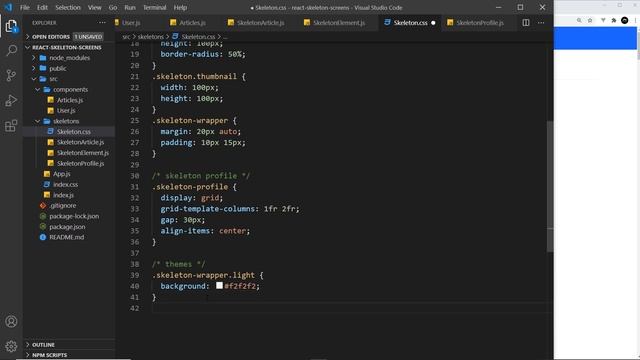The width and height of the screenshot is (640, 360).
Task: Open SkeletonElement.js in the file tree
Action: tap(69, 153)
